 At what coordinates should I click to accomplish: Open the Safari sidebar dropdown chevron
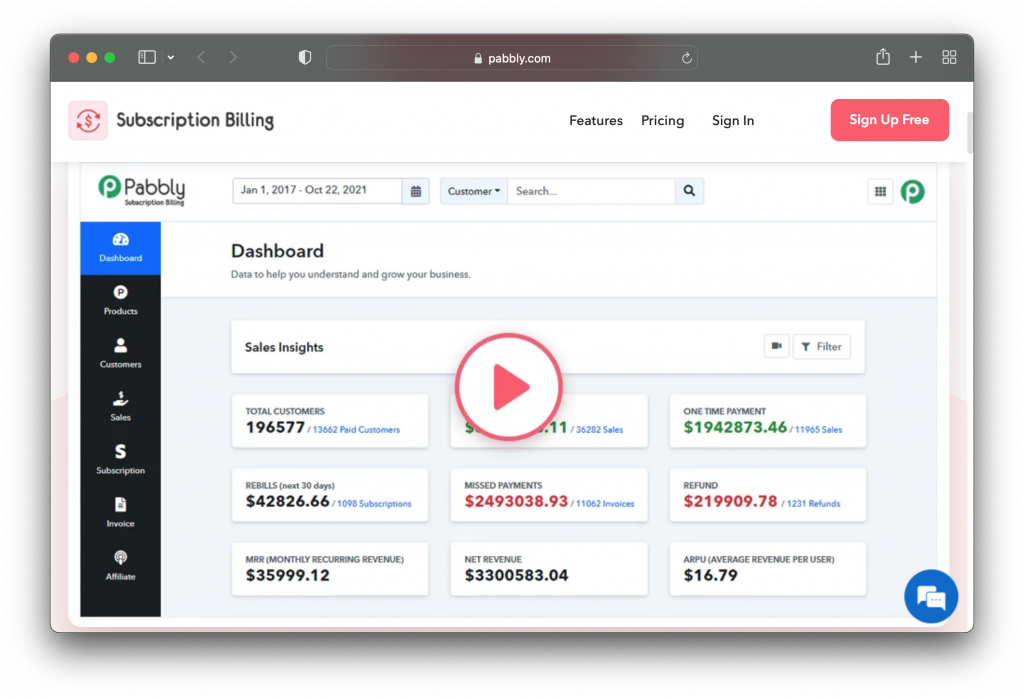[x=171, y=58]
